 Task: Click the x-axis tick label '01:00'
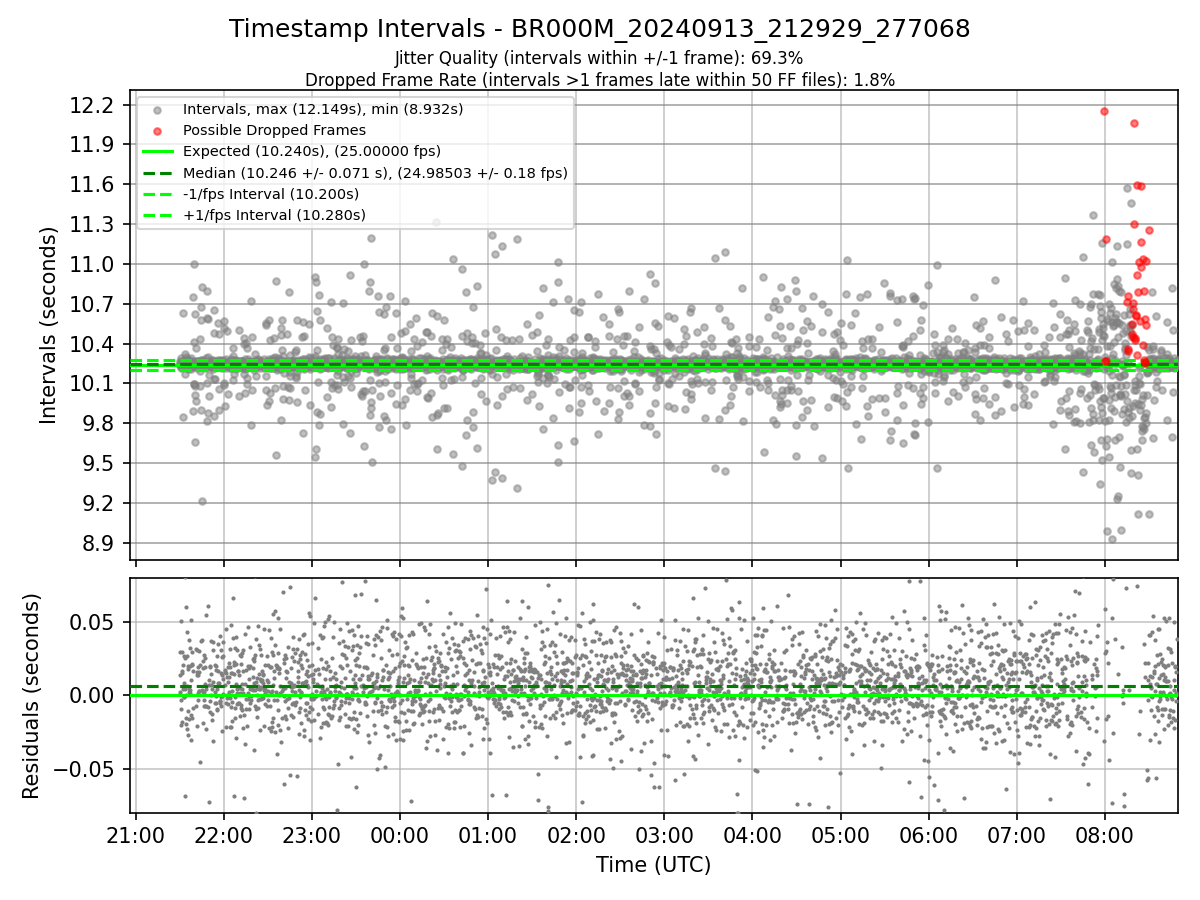488,833
